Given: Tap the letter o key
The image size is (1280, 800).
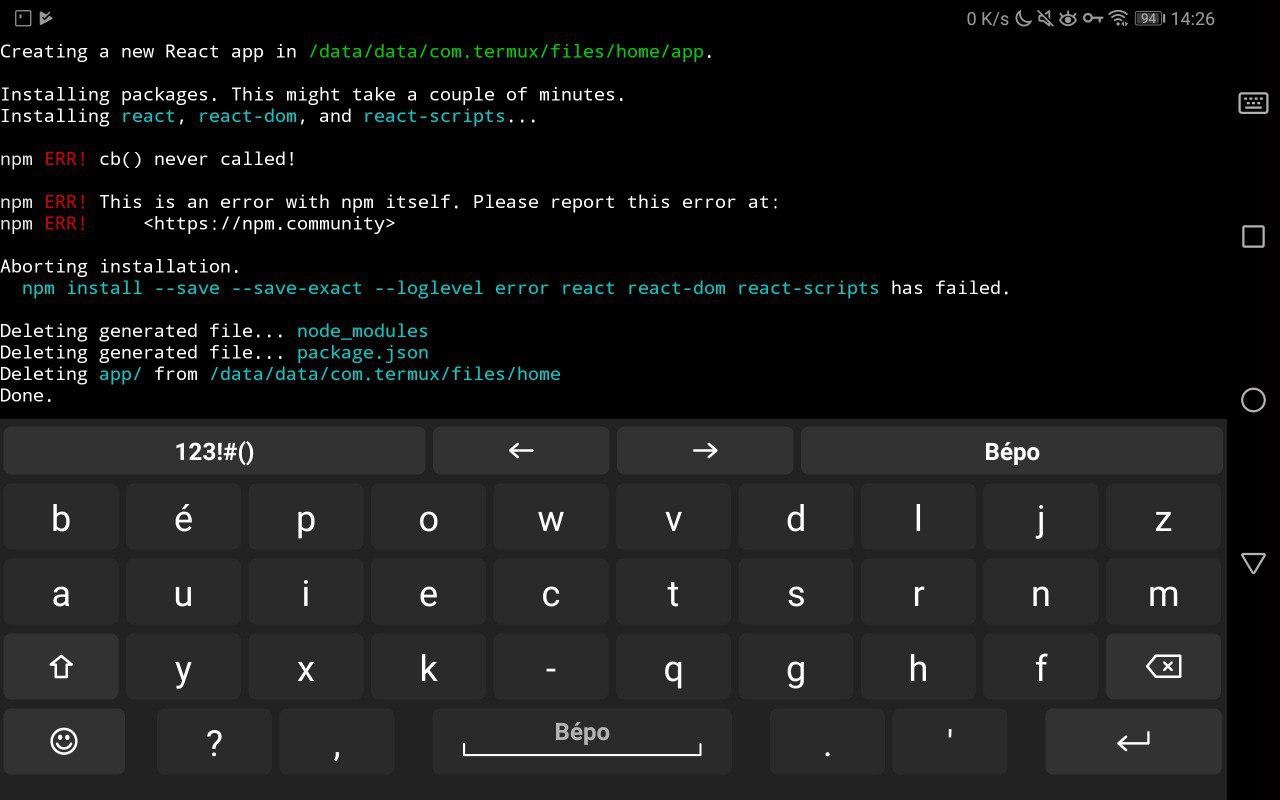Looking at the screenshot, I should pos(428,519).
